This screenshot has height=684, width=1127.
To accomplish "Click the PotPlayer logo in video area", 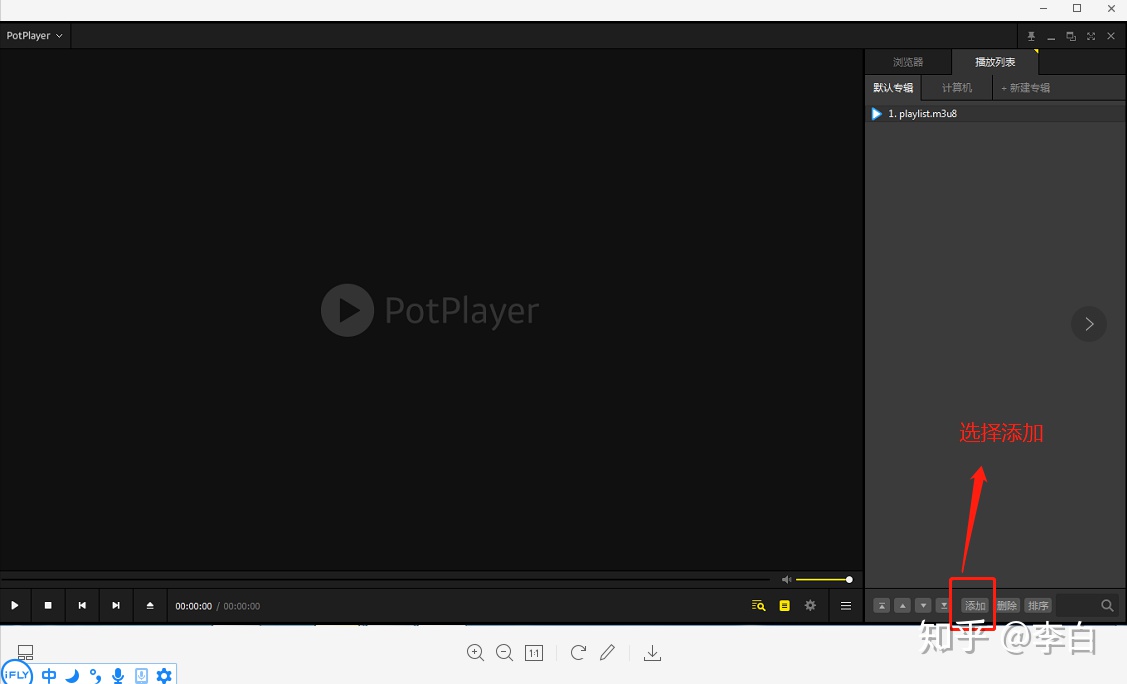I will (430, 310).
